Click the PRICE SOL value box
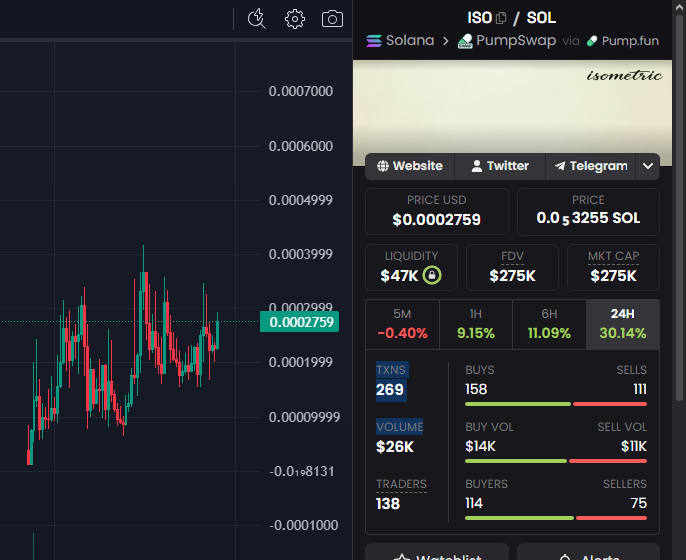The width and height of the screenshot is (686, 560). tap(588, 212)
